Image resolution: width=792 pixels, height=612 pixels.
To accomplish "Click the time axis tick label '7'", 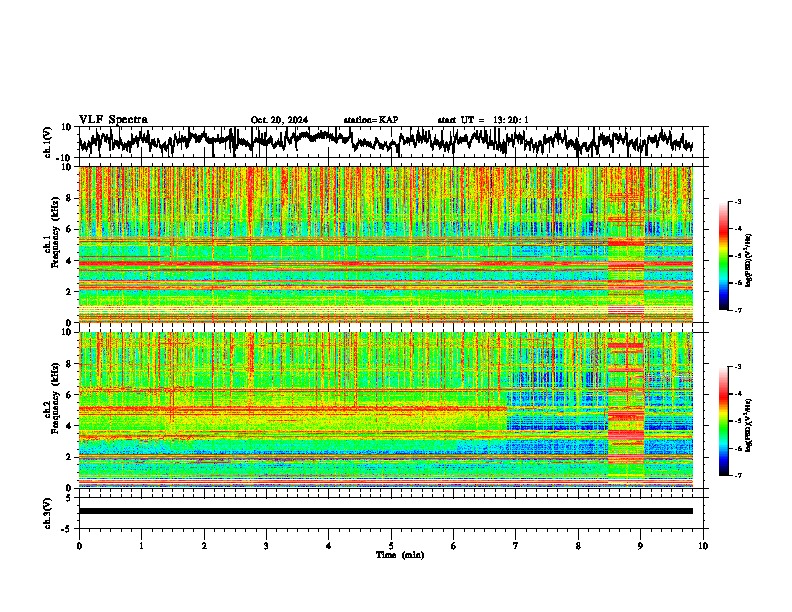I will [516, 546].
